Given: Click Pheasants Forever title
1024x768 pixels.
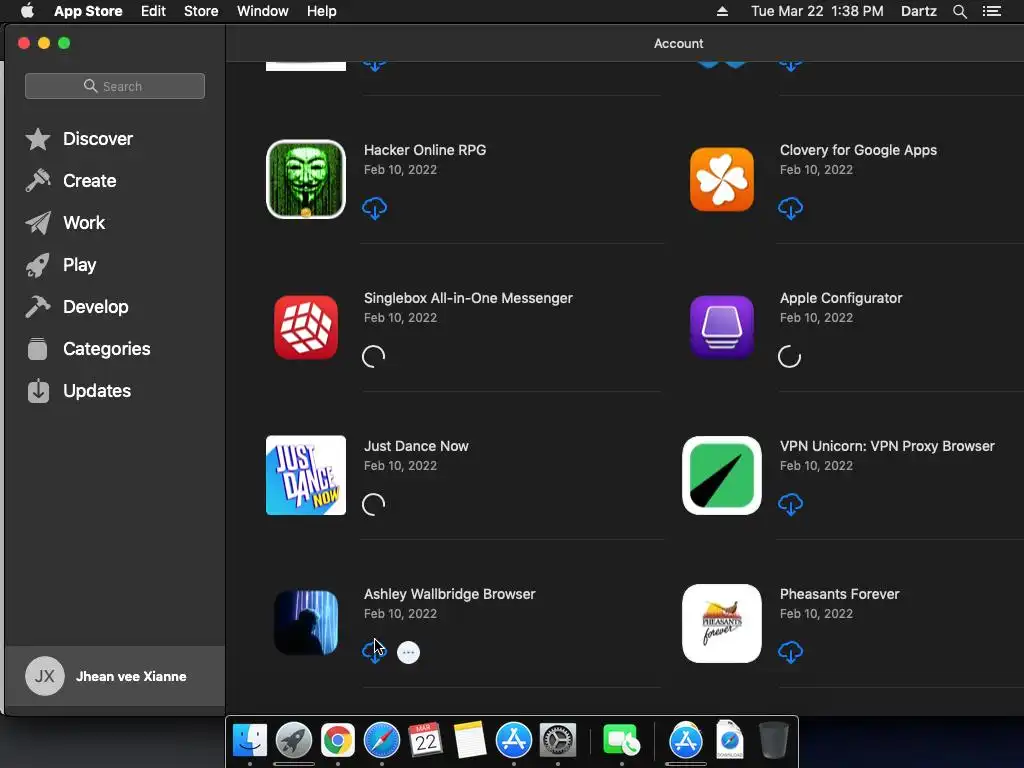Looking at the screenshot, I should pyautogui.click(x=840, y=594).
